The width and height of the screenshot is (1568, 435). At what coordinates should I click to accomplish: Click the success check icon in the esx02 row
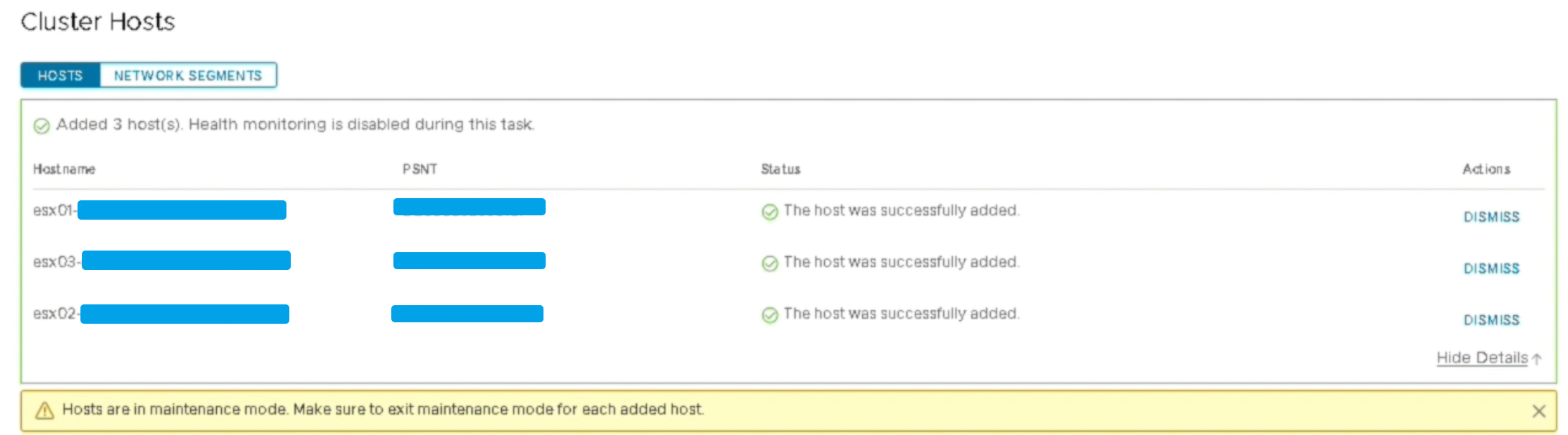pos(770,315)
